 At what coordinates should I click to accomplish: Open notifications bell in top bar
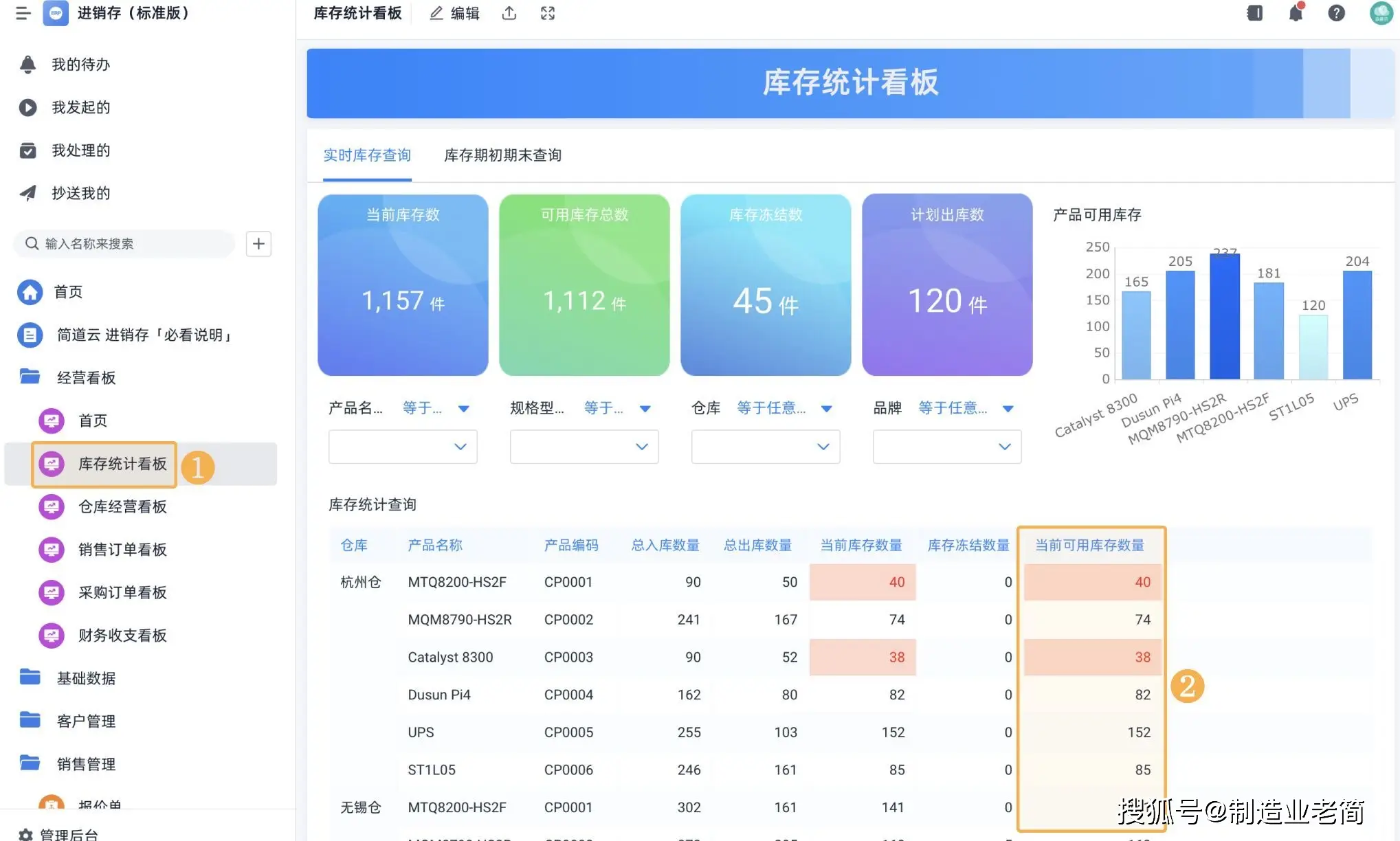pos(1296,13)
